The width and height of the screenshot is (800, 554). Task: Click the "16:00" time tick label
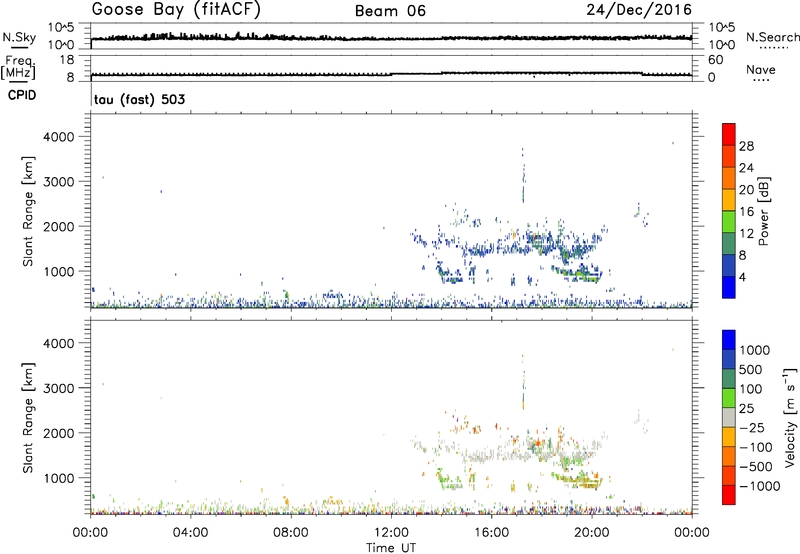[x=491, y=533]
